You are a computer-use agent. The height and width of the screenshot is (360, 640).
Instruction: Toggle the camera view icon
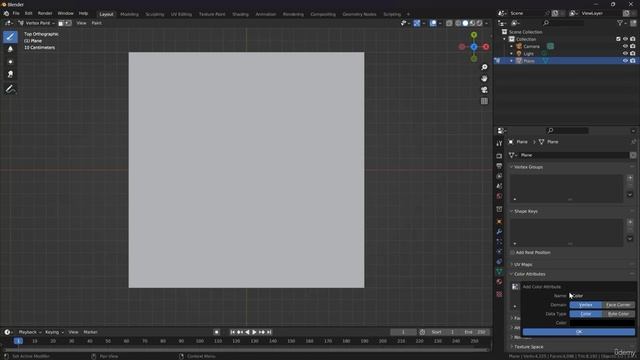pos(484,90)
